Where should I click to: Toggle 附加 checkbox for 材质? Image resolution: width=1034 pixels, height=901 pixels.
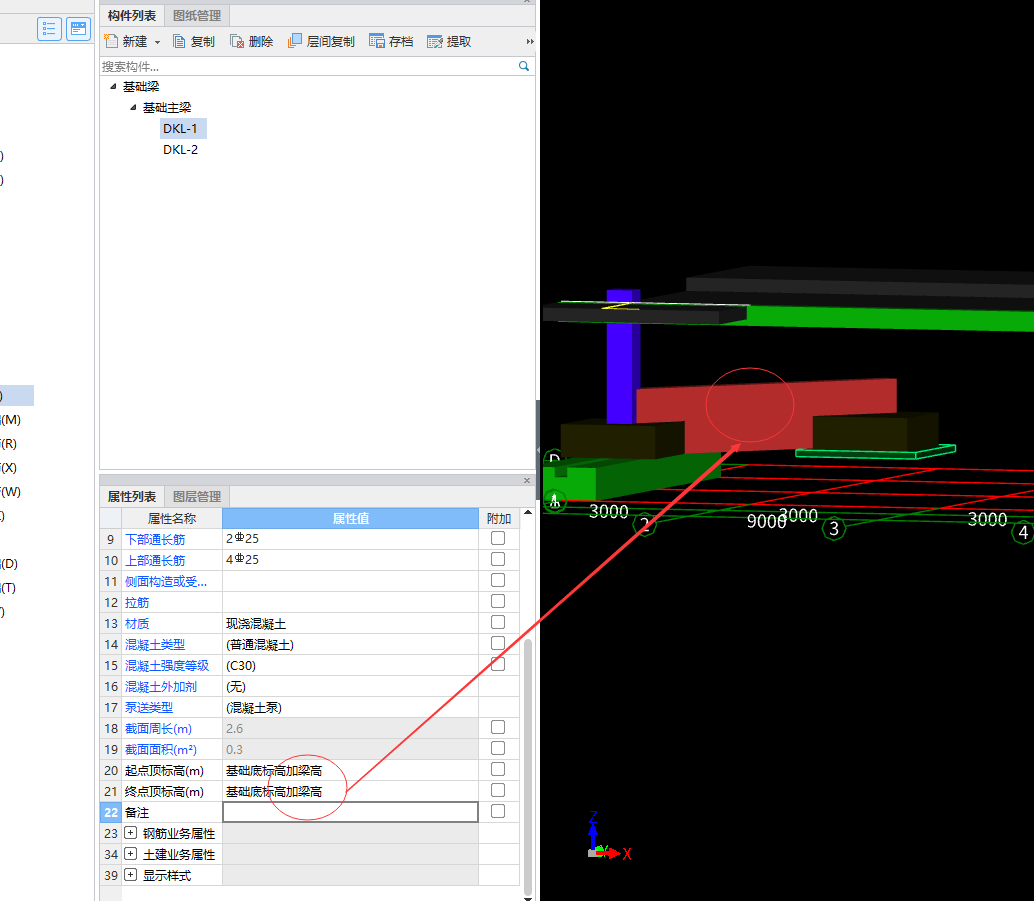pos(498,623)
